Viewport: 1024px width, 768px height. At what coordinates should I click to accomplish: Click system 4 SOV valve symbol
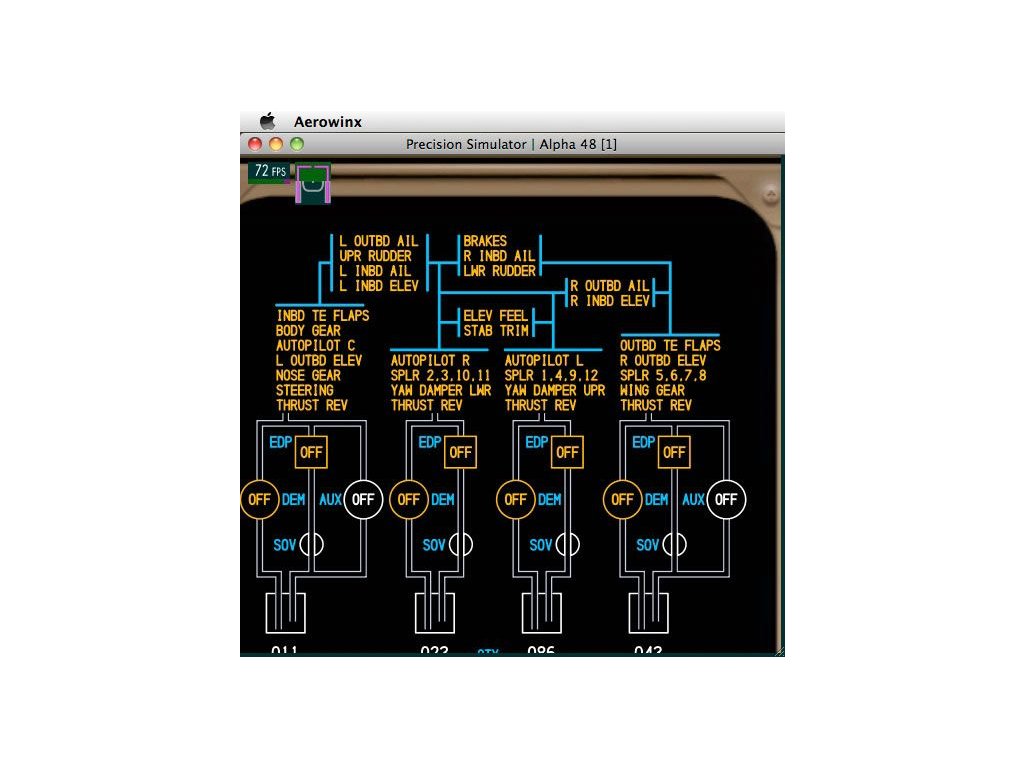pyautogui.click(x=674, y=545)
